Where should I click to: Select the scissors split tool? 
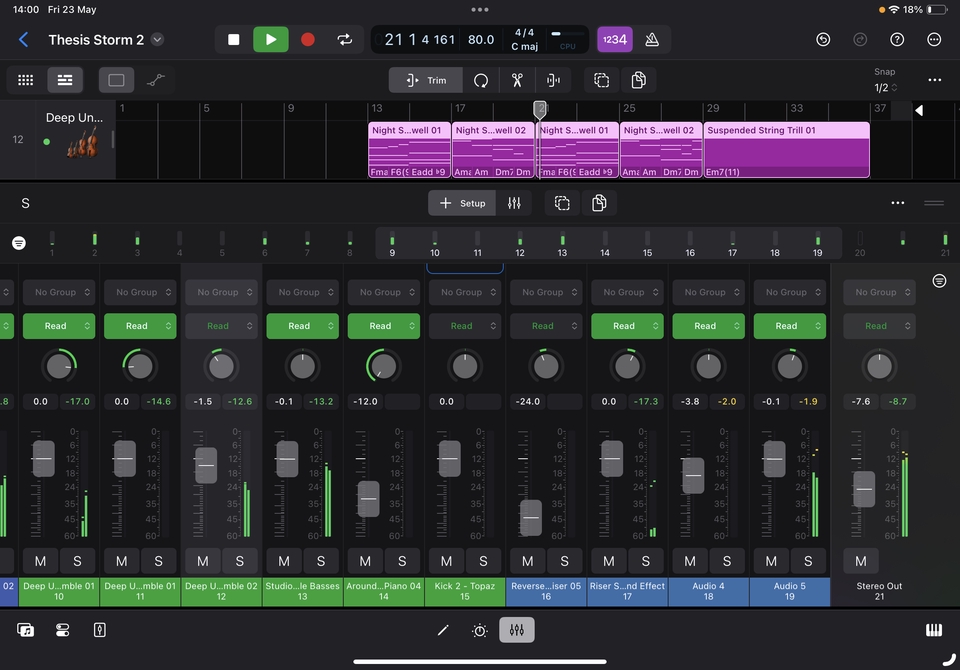point(517,80)
